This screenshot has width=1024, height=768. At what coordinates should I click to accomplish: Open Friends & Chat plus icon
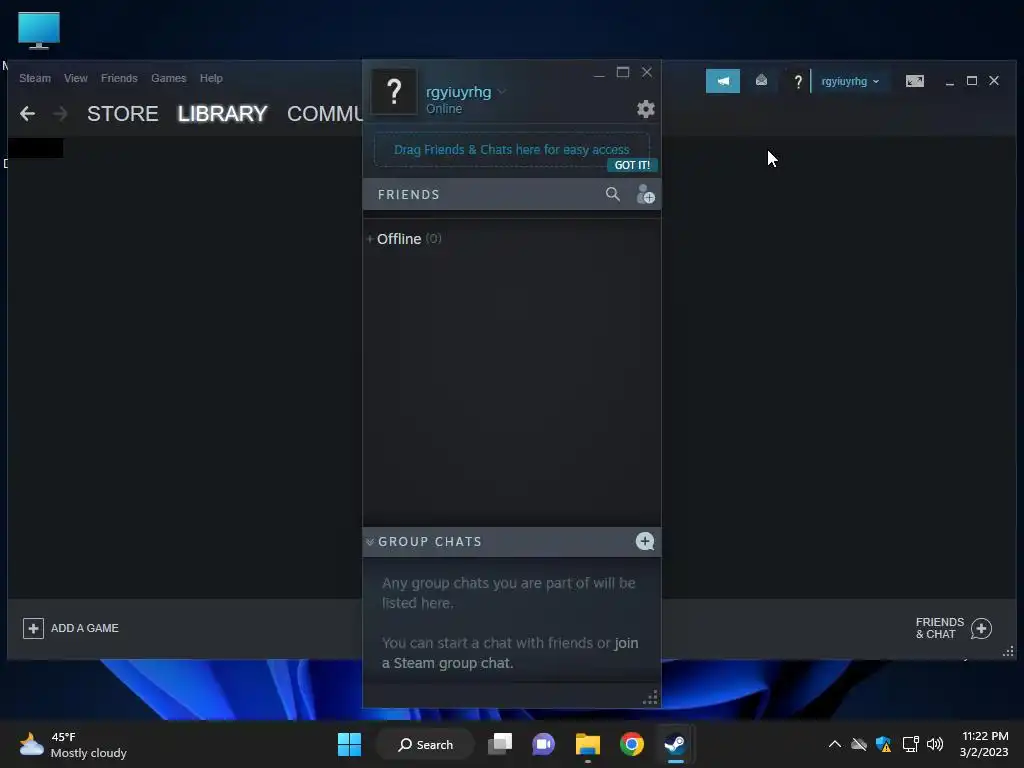point(981,628)
